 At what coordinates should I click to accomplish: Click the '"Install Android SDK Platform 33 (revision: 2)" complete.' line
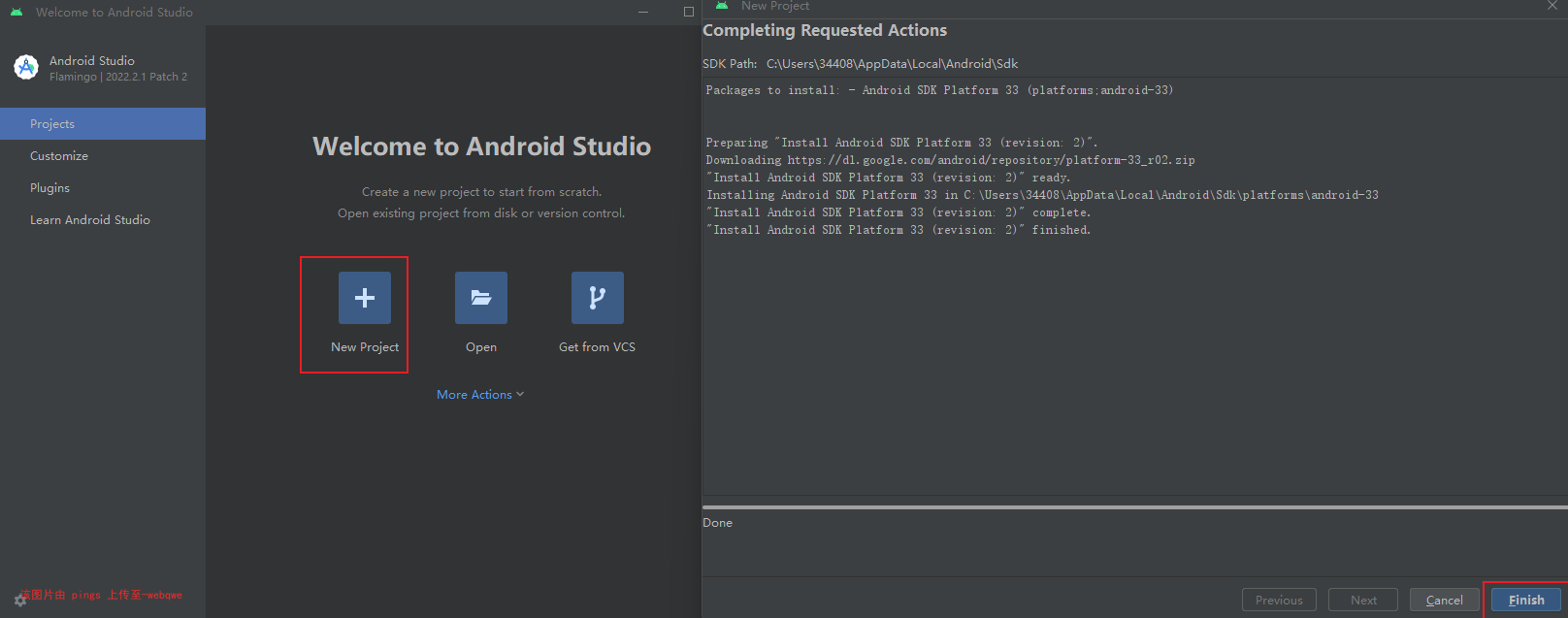click(898, 212)
